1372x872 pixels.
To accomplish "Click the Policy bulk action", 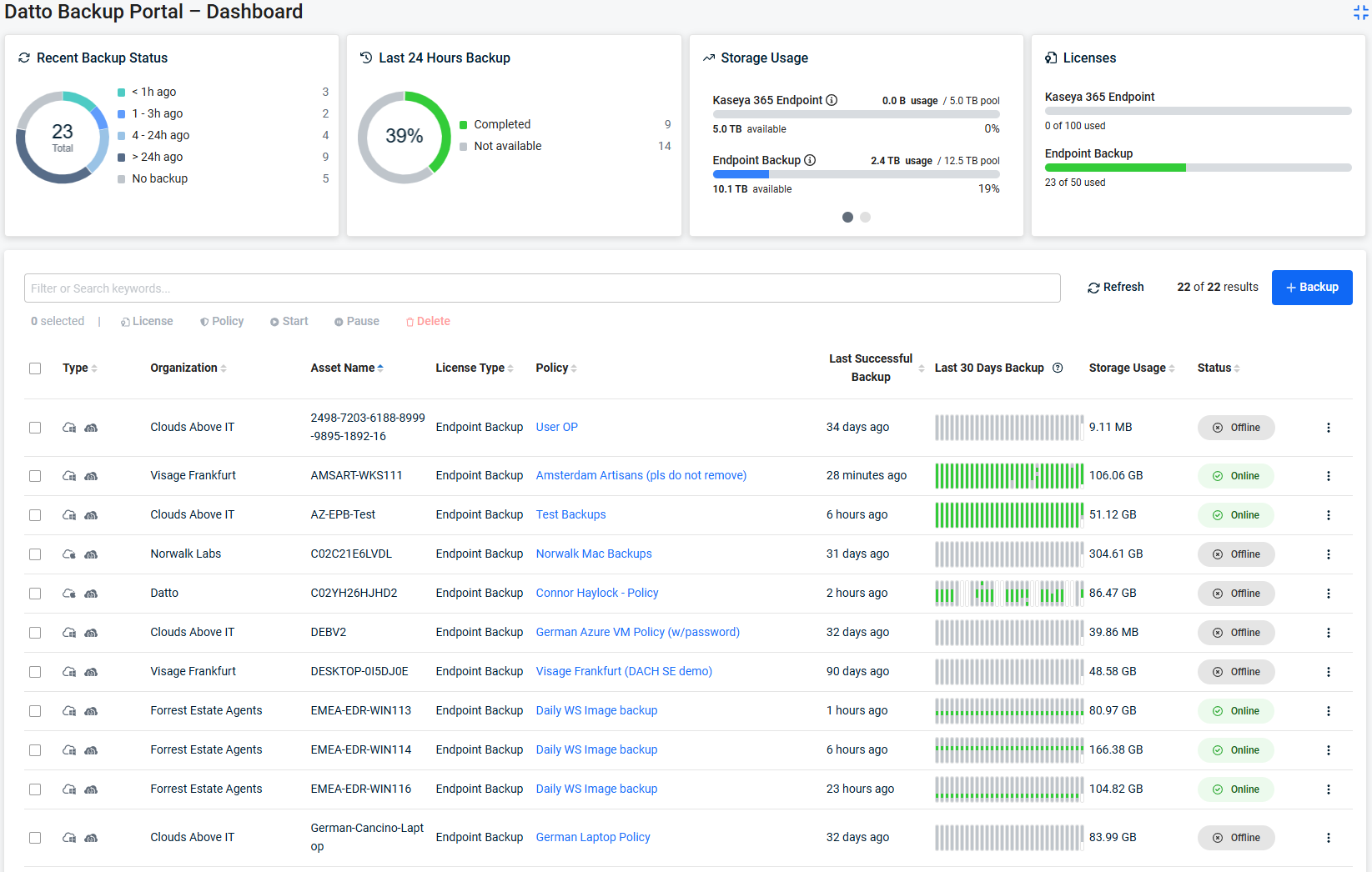I will tap(222, 321).
